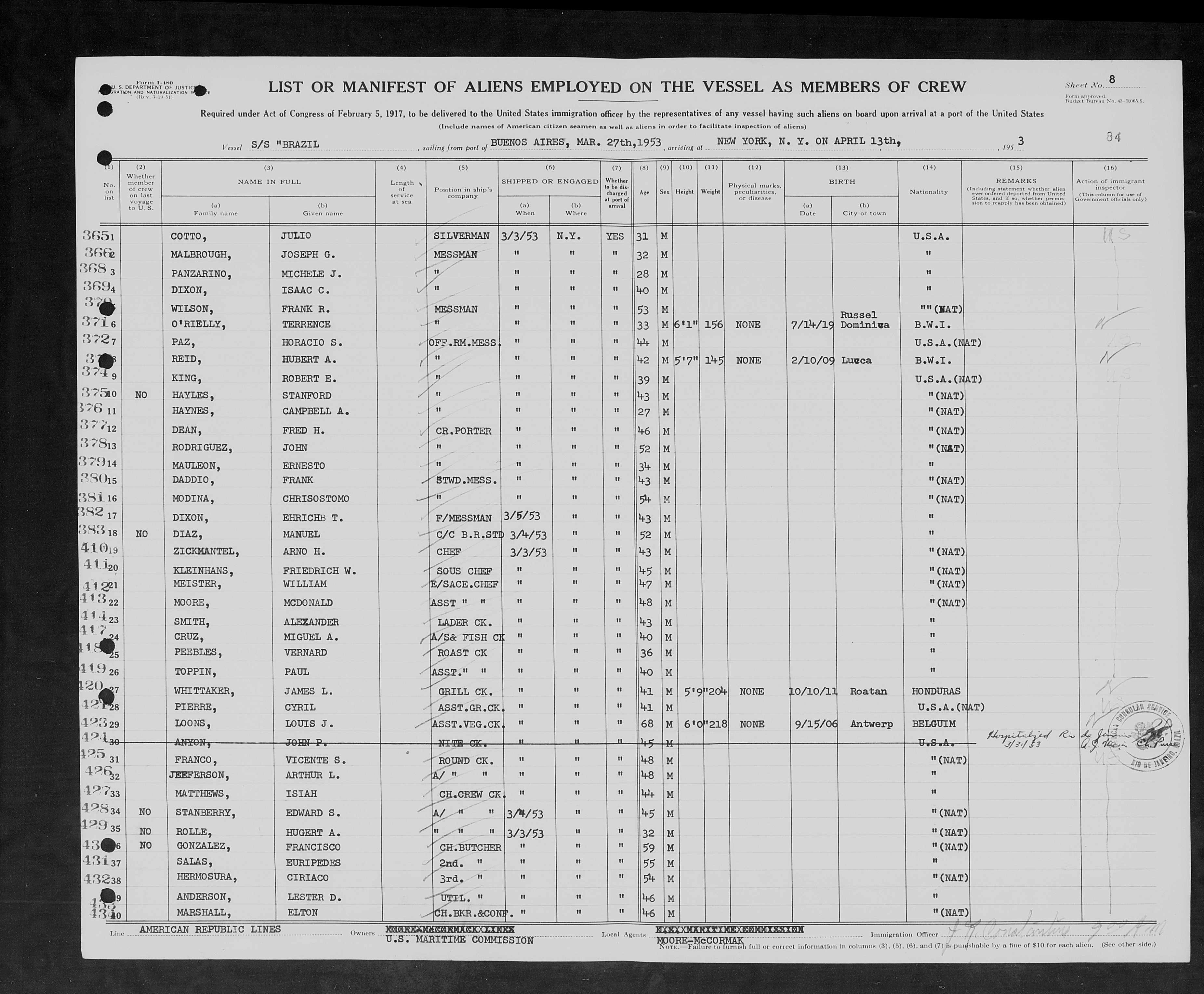This screenshot has height=994, width=1204.
Task: Click the line AMERICAN REPUBLIC LINES
Action: [210, 929]
